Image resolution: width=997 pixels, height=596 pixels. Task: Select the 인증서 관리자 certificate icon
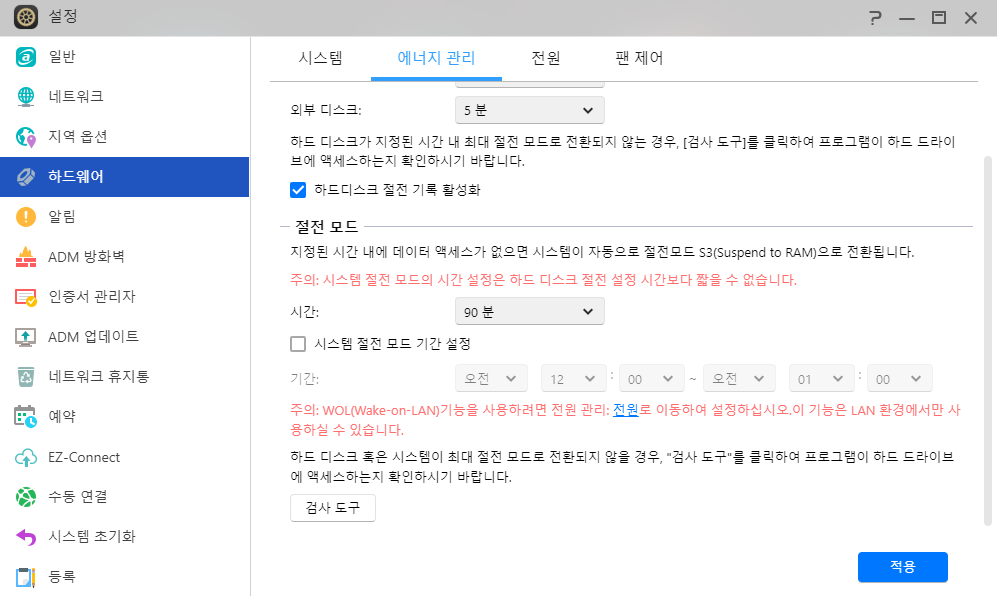point(25,297)
